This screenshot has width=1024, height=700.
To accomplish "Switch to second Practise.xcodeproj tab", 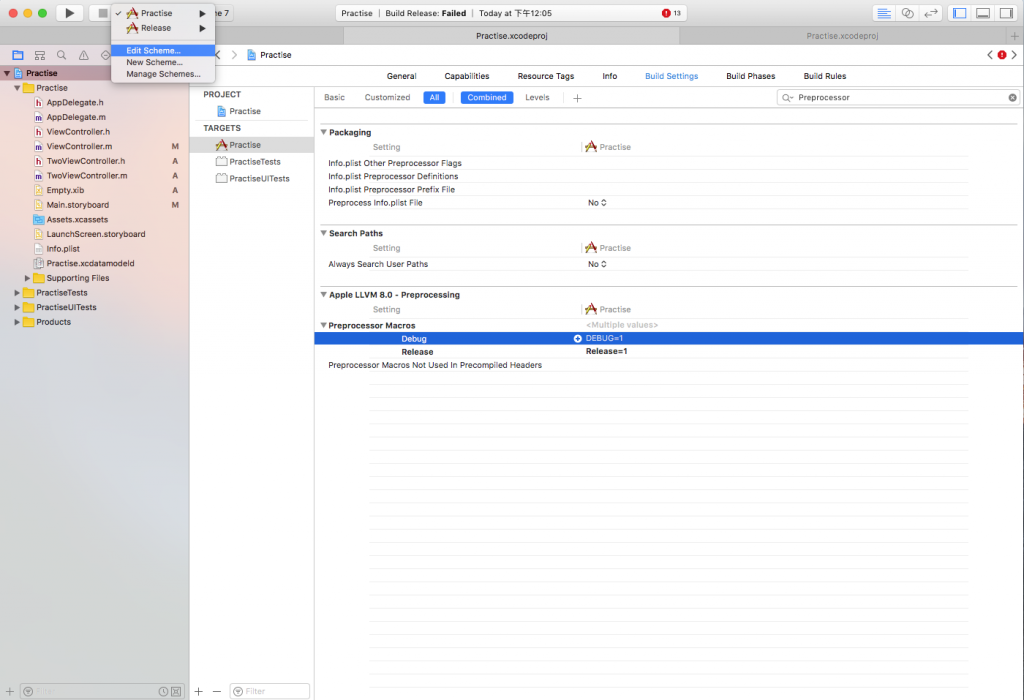I will pyautogui.click(x=842, y=36).
